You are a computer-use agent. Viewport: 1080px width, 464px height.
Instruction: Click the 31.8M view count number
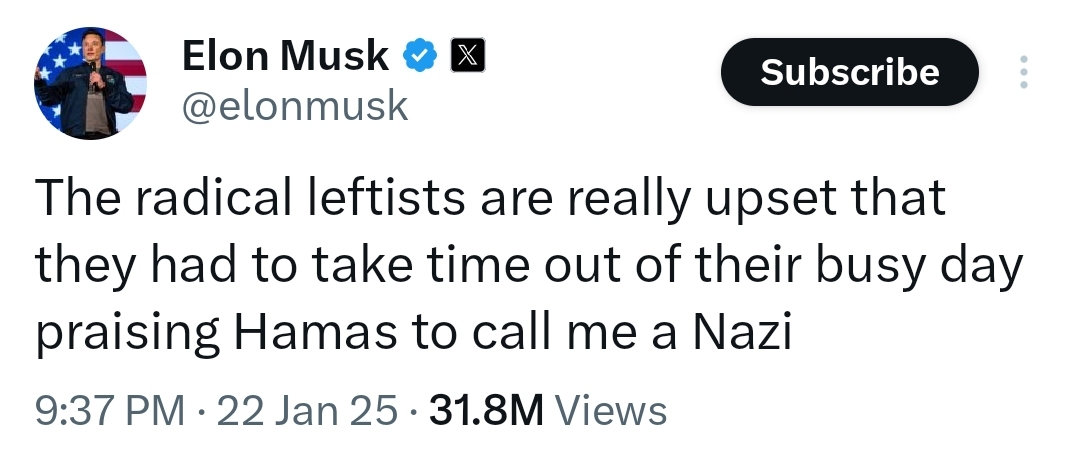485,410
